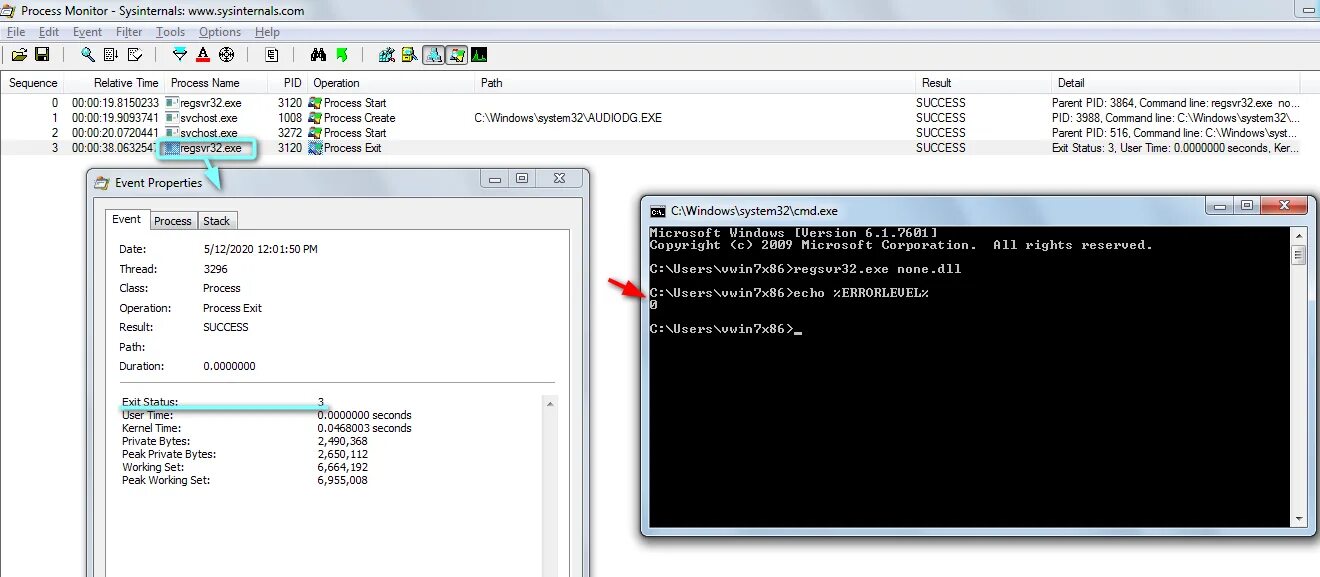This screenshot has width=1320, height=577.
Task: Click Kernel Time value 0.0468003 seconds
Action: [x=364, y=428]
